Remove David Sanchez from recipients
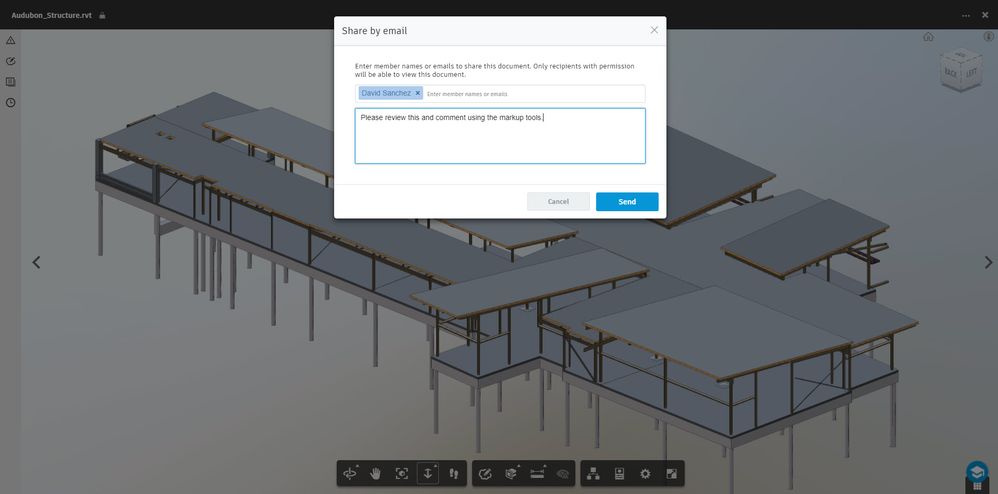 click(x=418, y=93)
